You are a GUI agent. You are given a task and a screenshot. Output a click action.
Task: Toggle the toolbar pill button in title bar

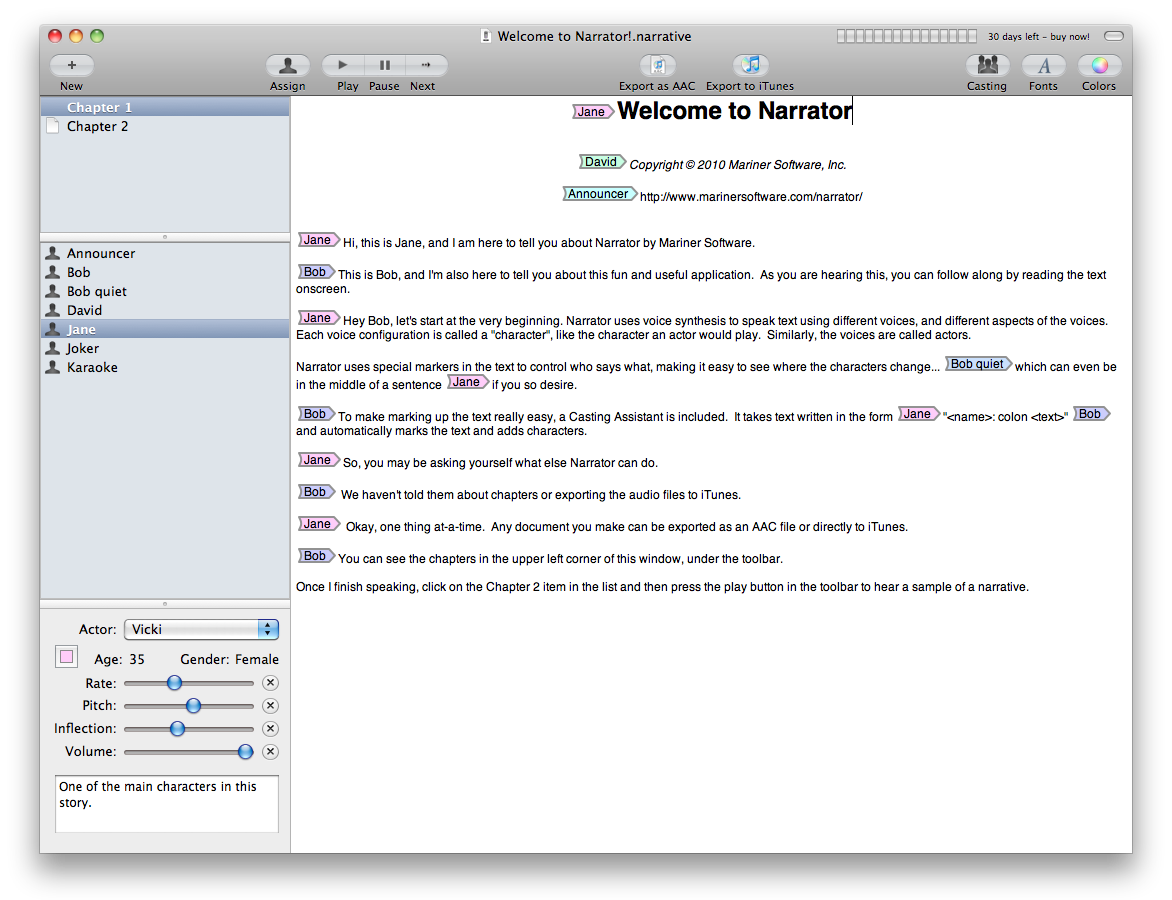click(1114, 36)
